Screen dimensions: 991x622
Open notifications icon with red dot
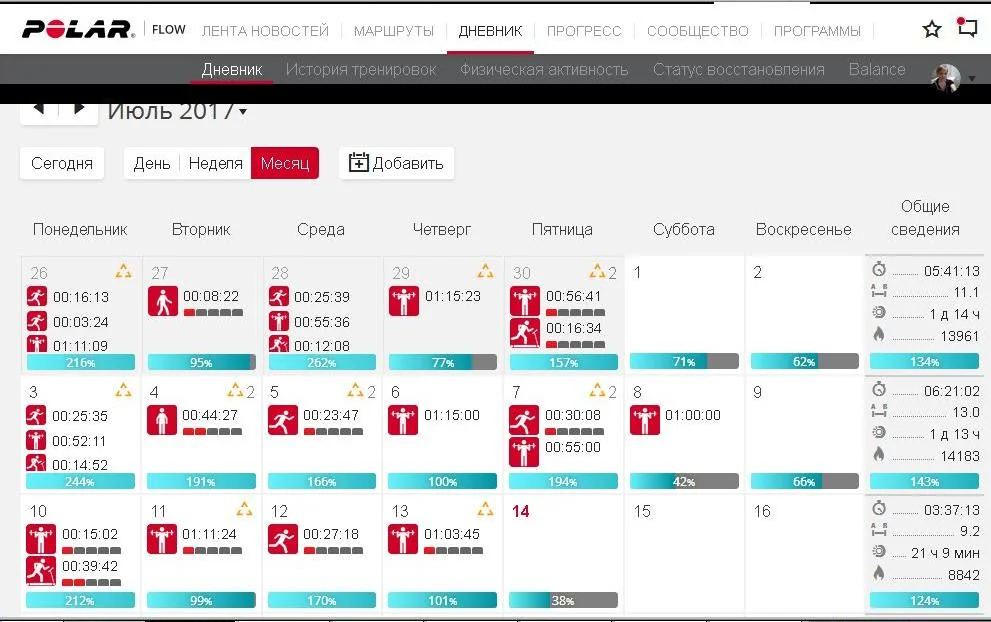(967, 27)
